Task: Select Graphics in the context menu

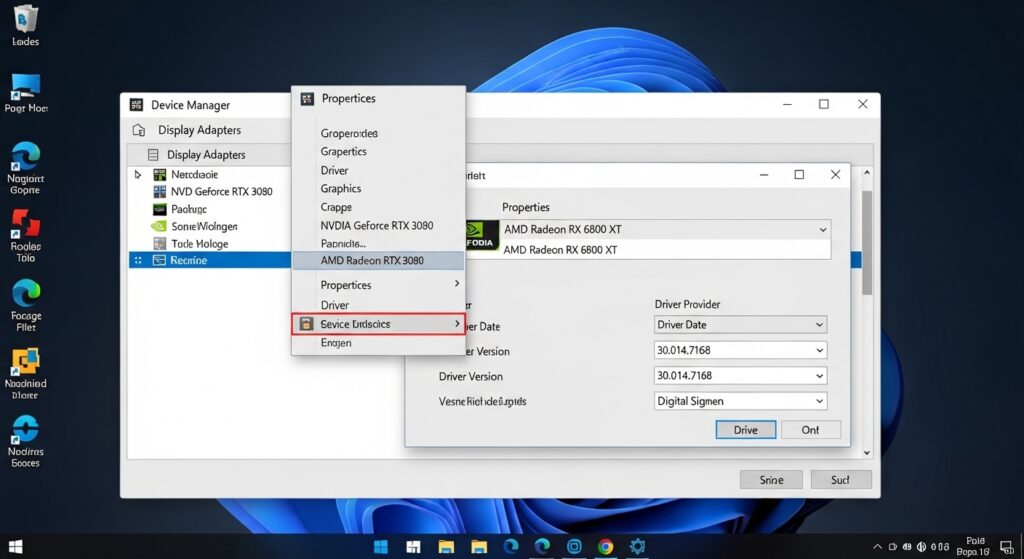Action: click(x=341, y=188)
